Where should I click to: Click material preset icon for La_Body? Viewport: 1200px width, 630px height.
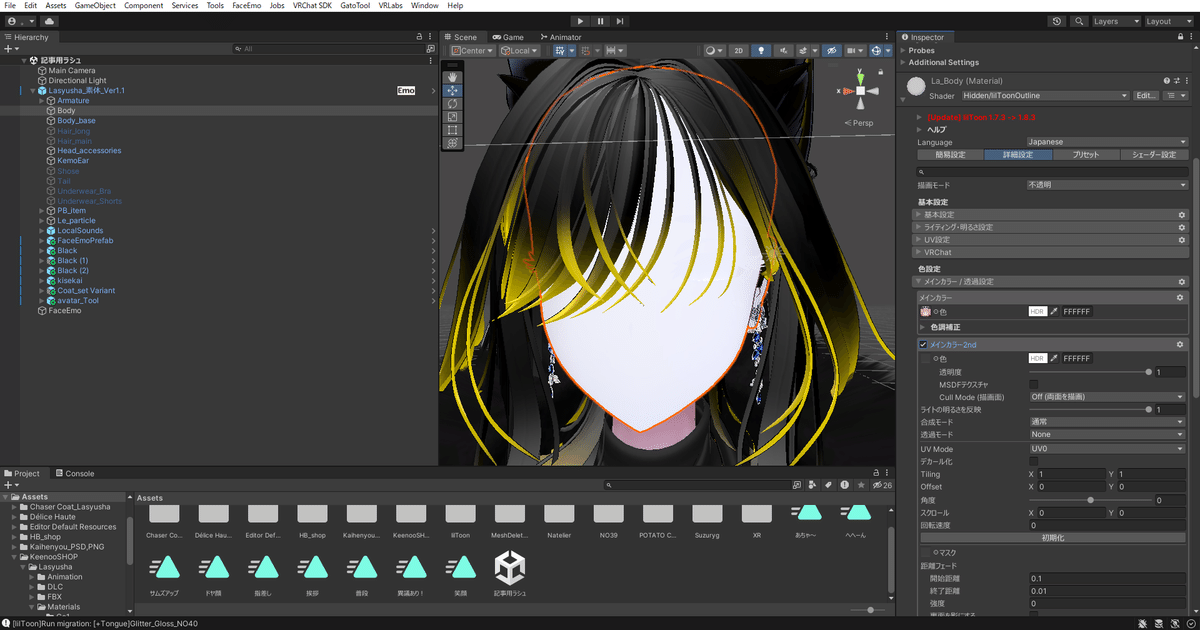coord(1176,81)
